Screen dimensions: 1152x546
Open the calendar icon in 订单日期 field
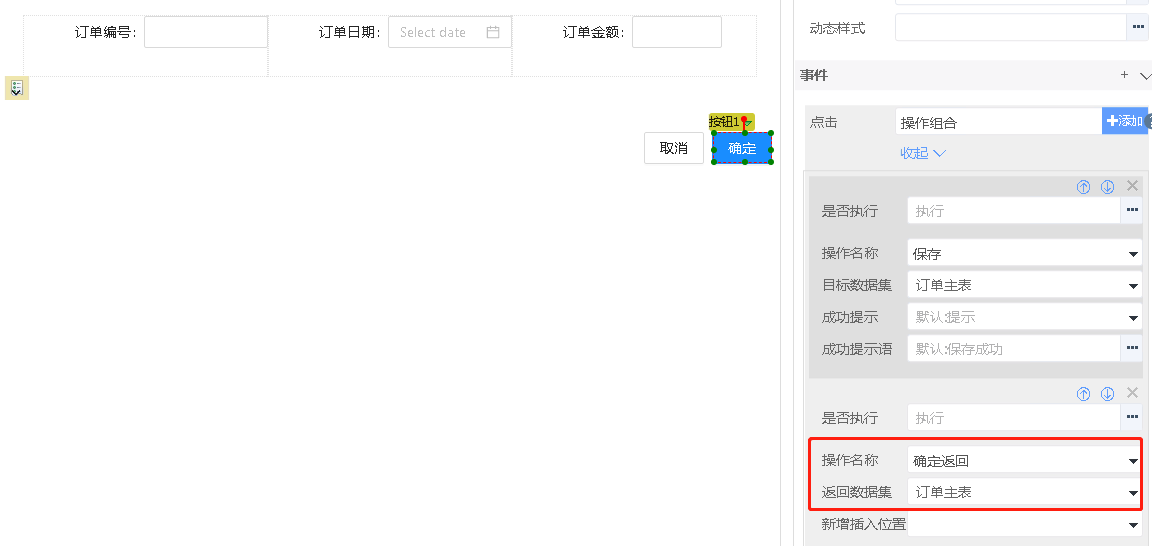click(493, 32)
